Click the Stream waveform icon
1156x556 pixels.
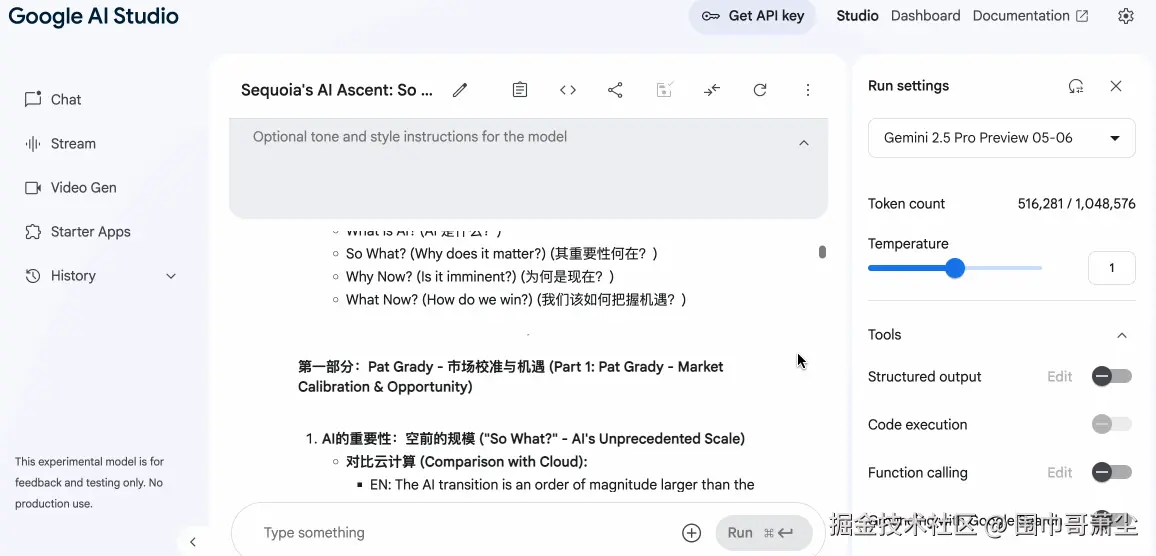(32, 144)
